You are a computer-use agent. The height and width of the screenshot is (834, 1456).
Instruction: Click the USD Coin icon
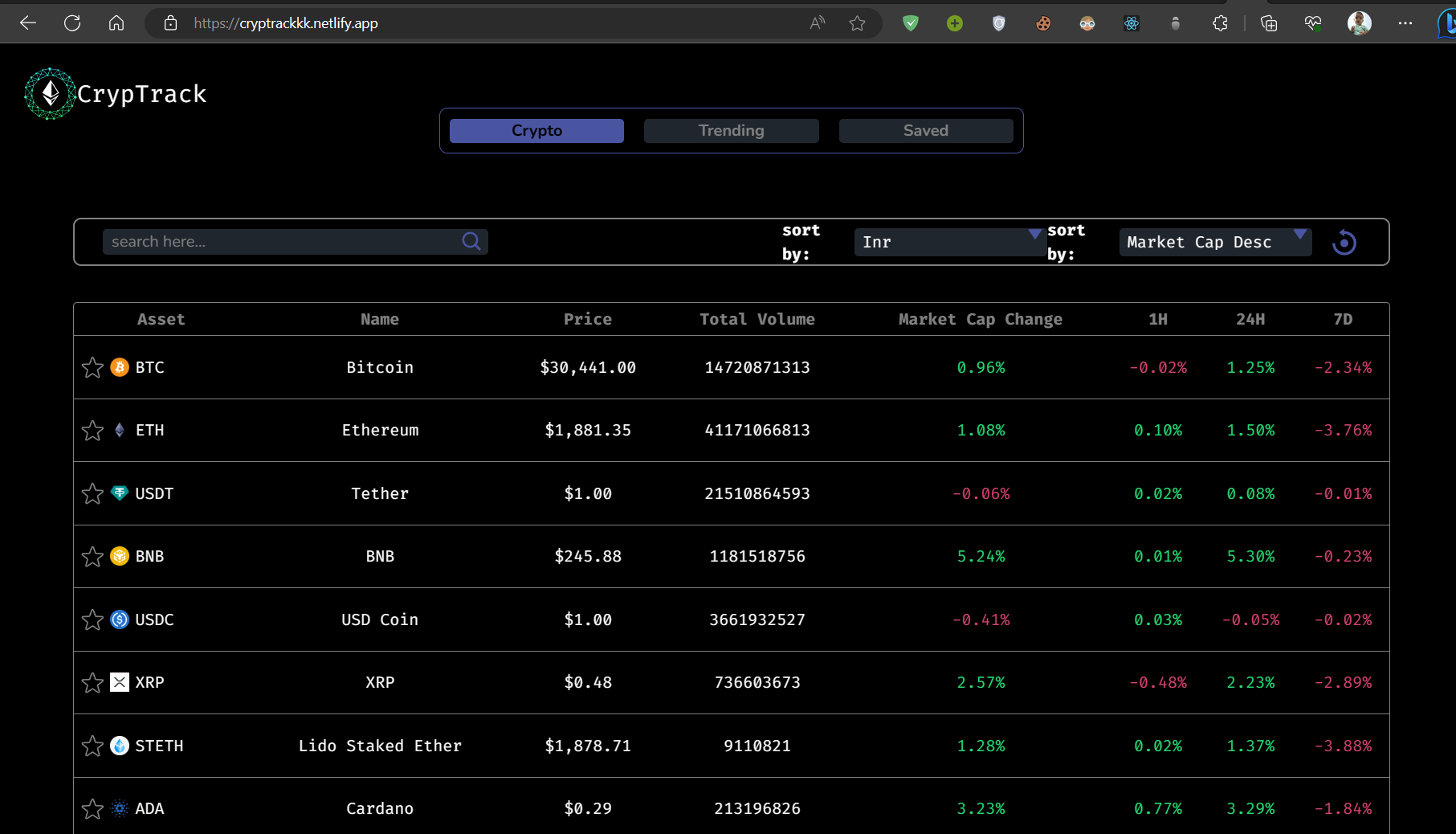[120, 619]
